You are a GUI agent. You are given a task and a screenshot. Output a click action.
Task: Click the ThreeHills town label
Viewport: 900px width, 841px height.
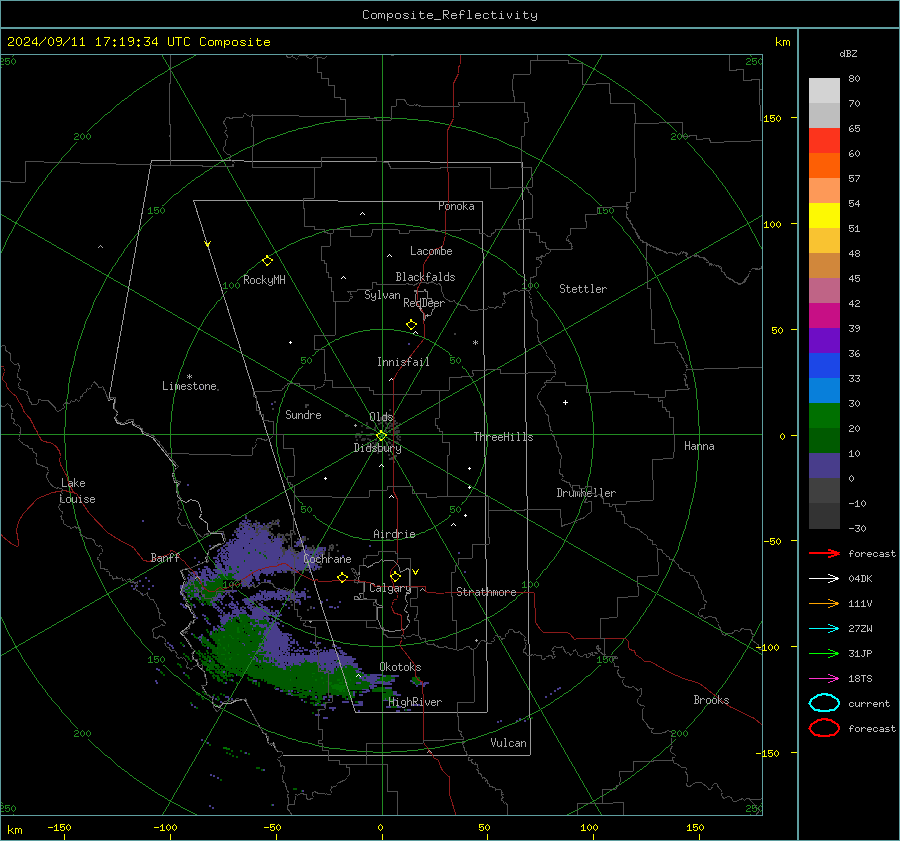pos(503,437)
